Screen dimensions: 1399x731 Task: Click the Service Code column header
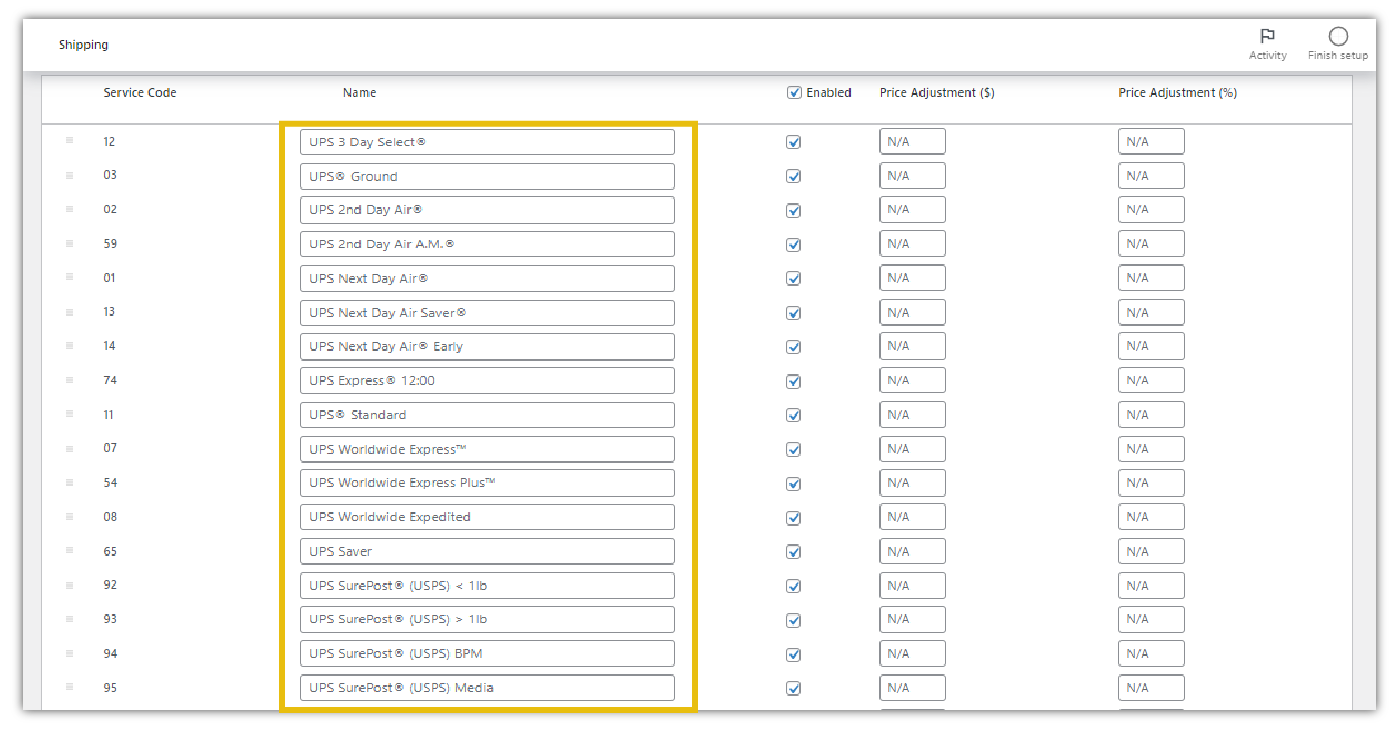(140, 93)
